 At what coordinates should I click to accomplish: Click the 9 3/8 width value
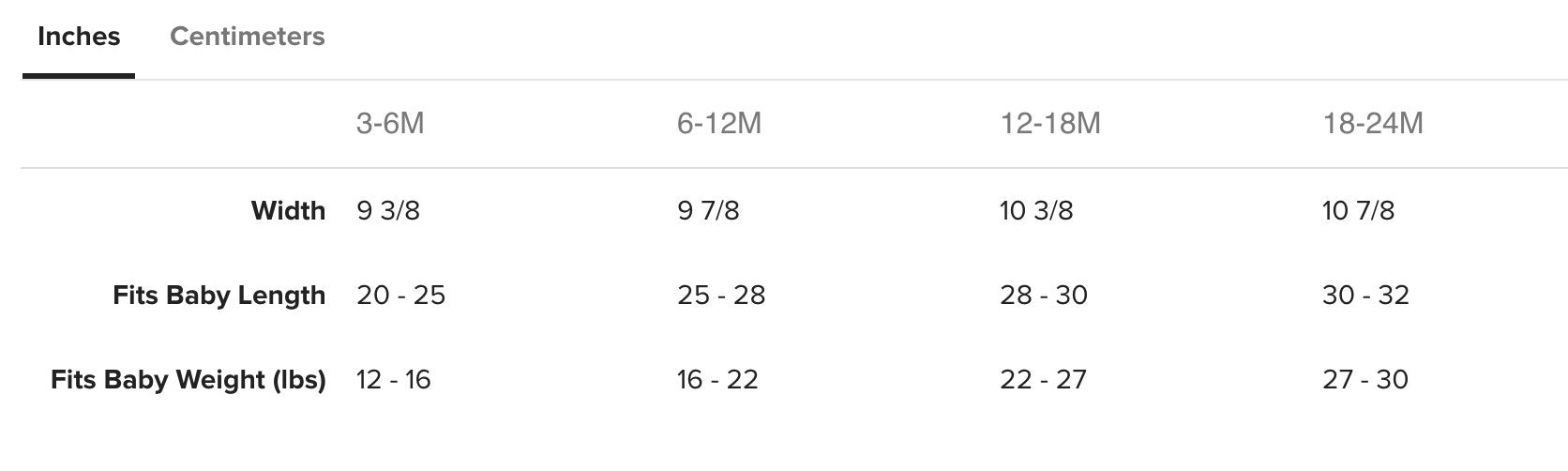click(x=388, y=210)
